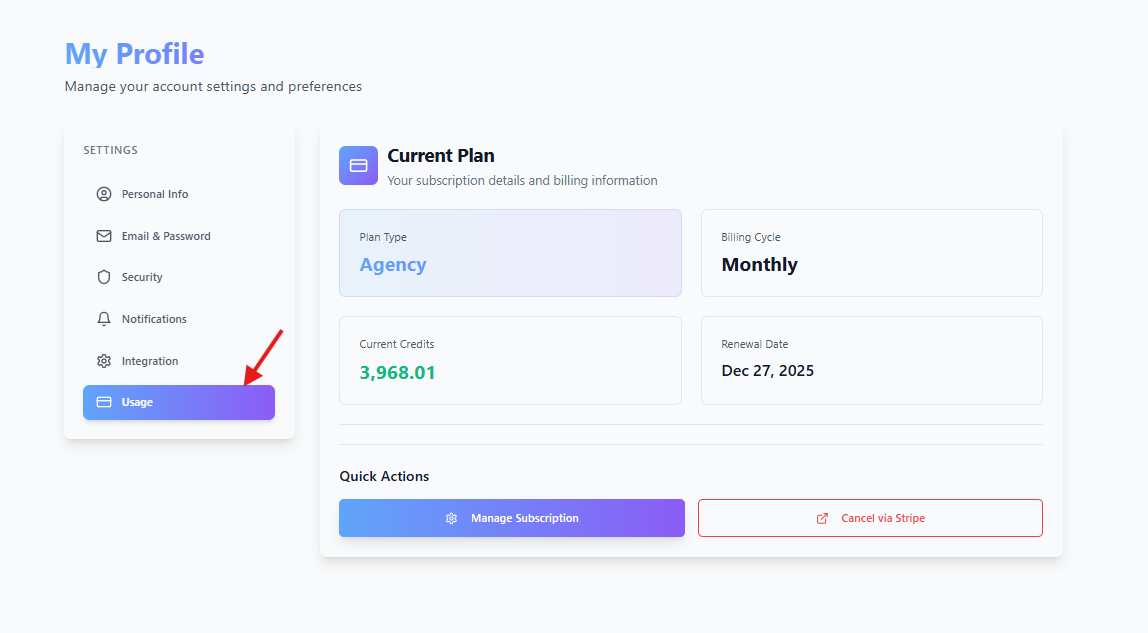Click the Current Plan credit card icon

358,165
